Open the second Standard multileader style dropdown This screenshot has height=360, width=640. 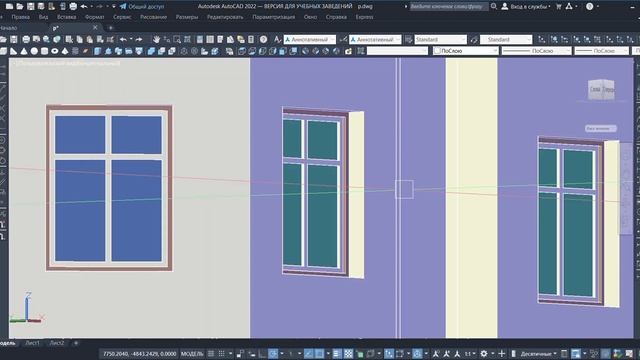point(506,40)
